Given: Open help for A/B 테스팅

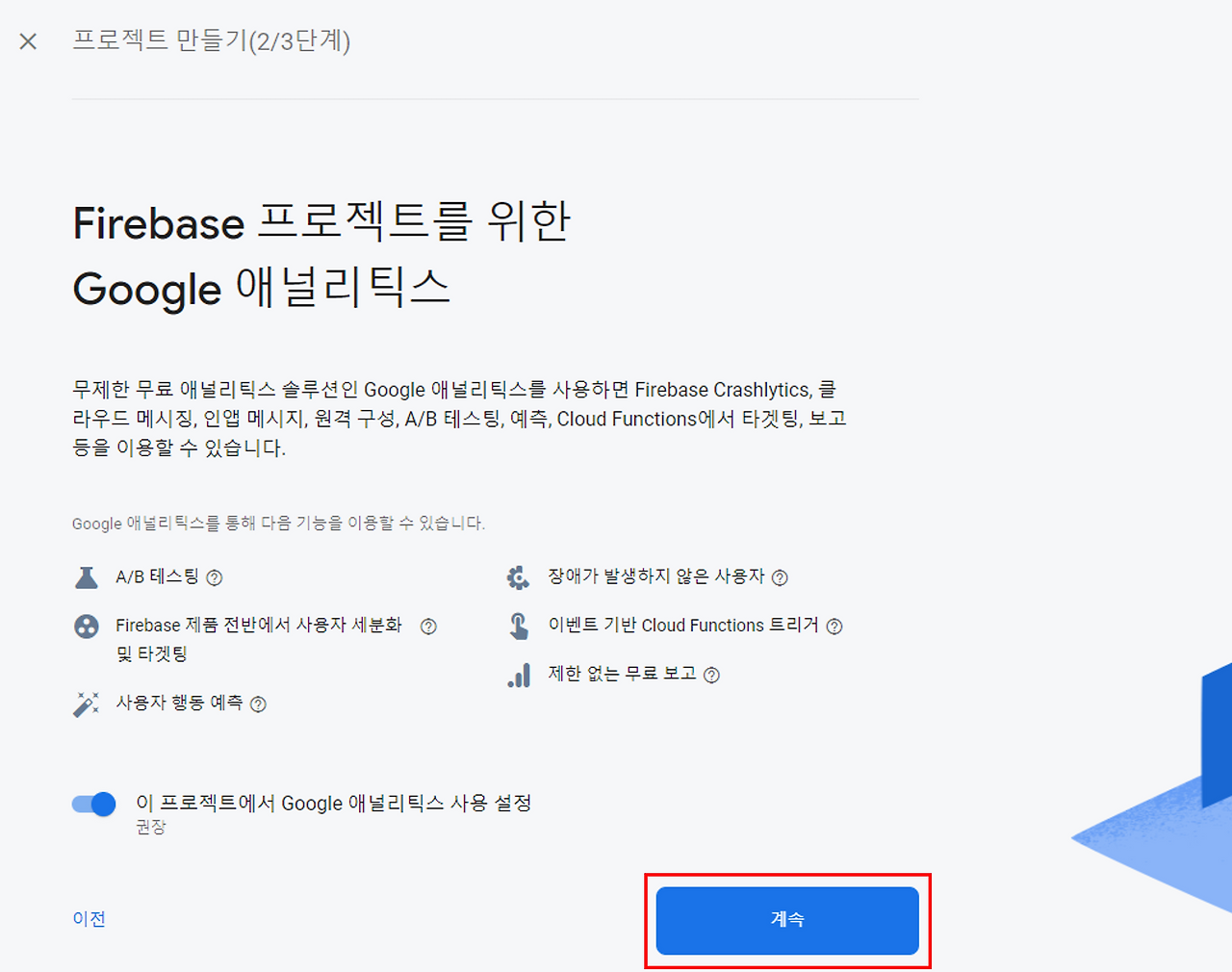Looking at the screenshot, I should click(215, 577).
